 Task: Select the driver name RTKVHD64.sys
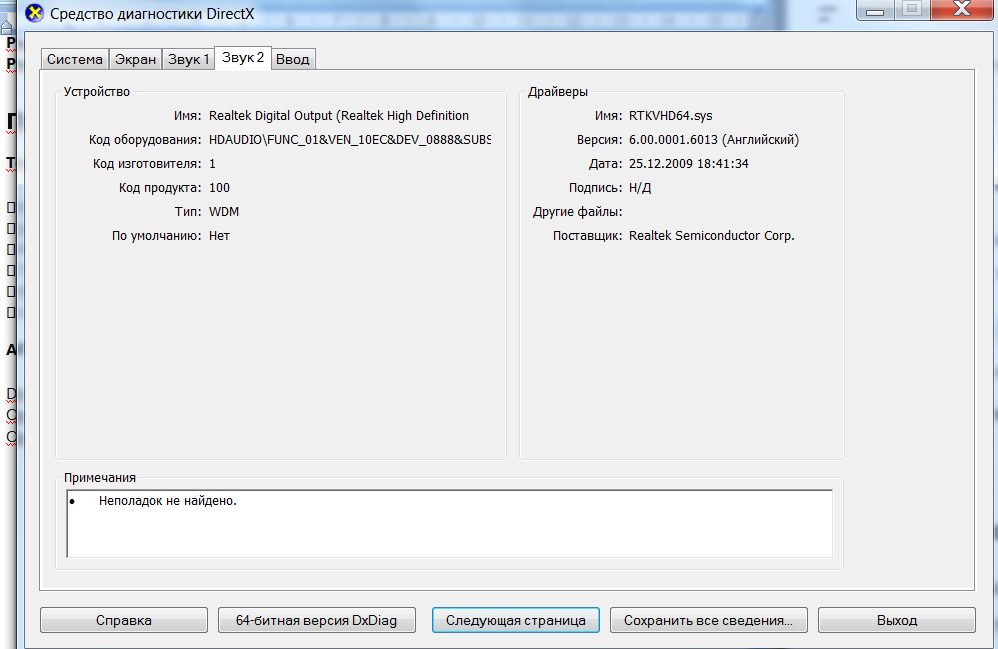(670, 116)
